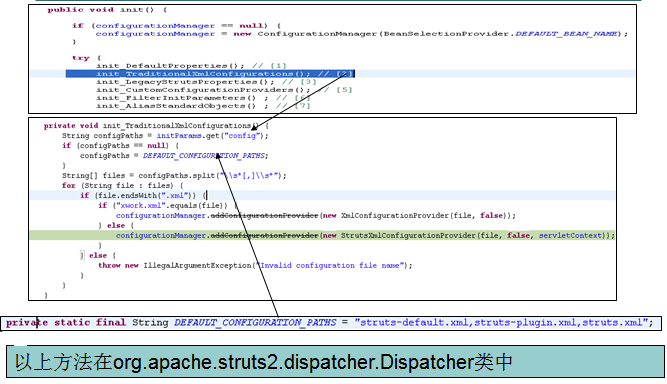Click the 'String[] files = configPaths.split' line
This screenshot has width=667, height=384.
174,176
